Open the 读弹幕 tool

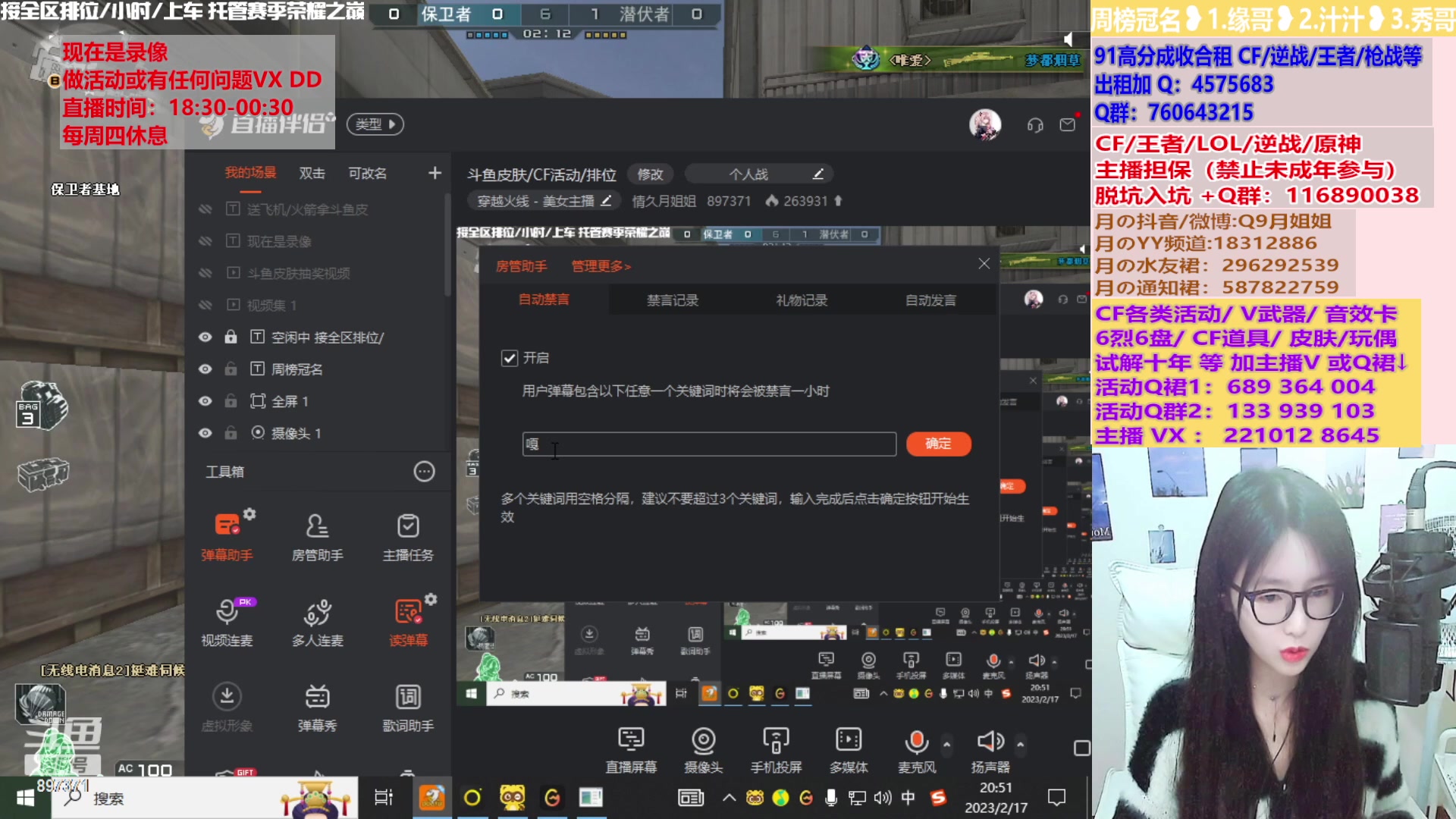[408, 623]
